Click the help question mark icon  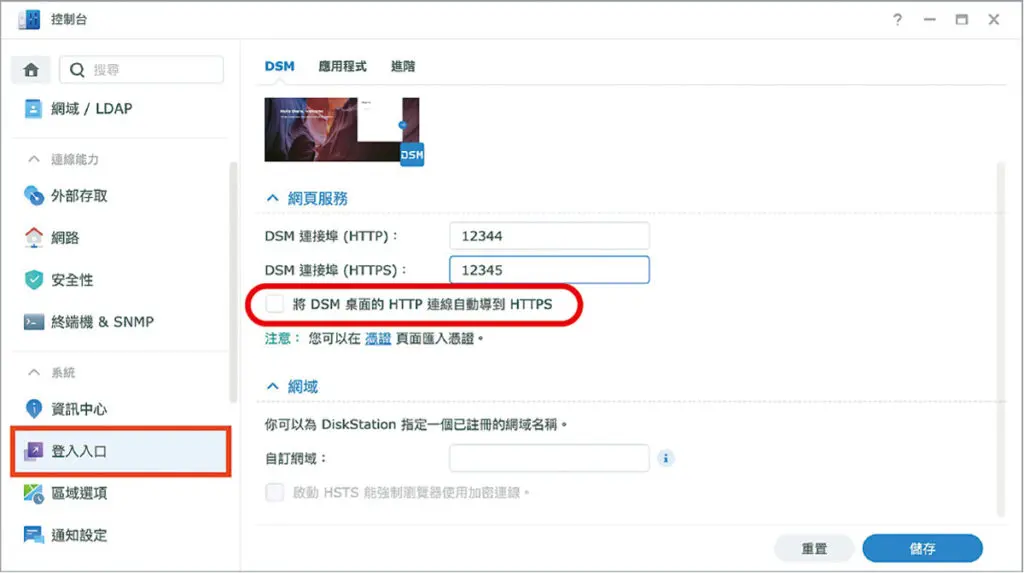pyautogui.click(x=897, y=20)
